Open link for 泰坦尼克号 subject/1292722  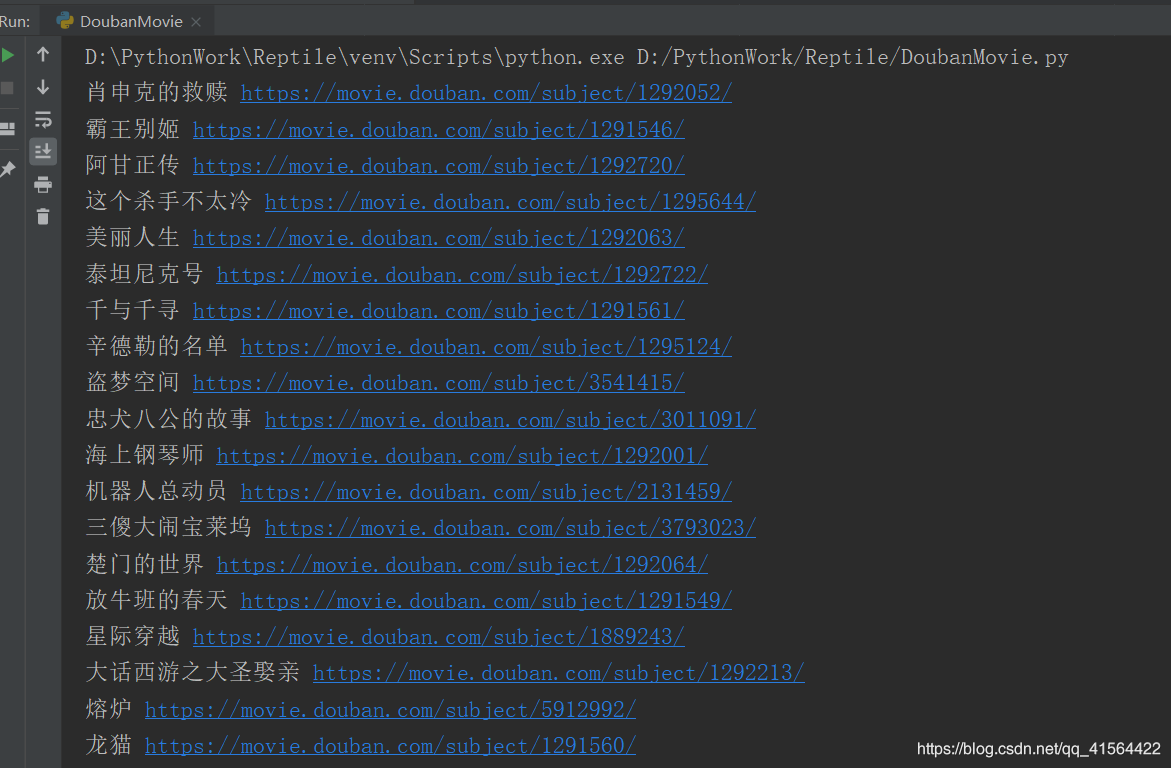pyautogui.click(x=462, y=275)
